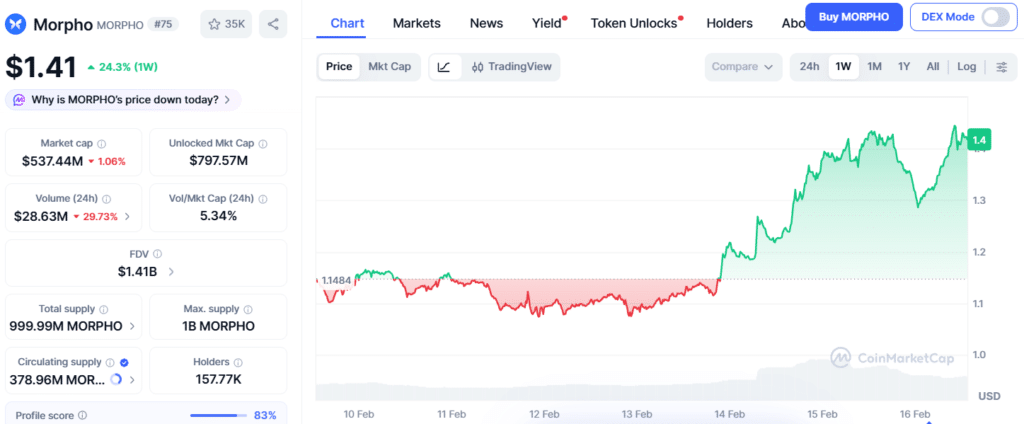Screen dimensions: 1024x424
Task: Click the info icon next to Market cap
Action: (102, 144)
